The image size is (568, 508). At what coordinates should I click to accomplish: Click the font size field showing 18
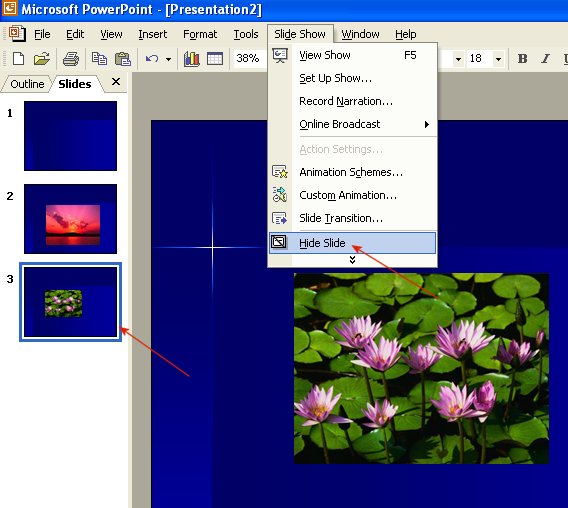(480, 58)
